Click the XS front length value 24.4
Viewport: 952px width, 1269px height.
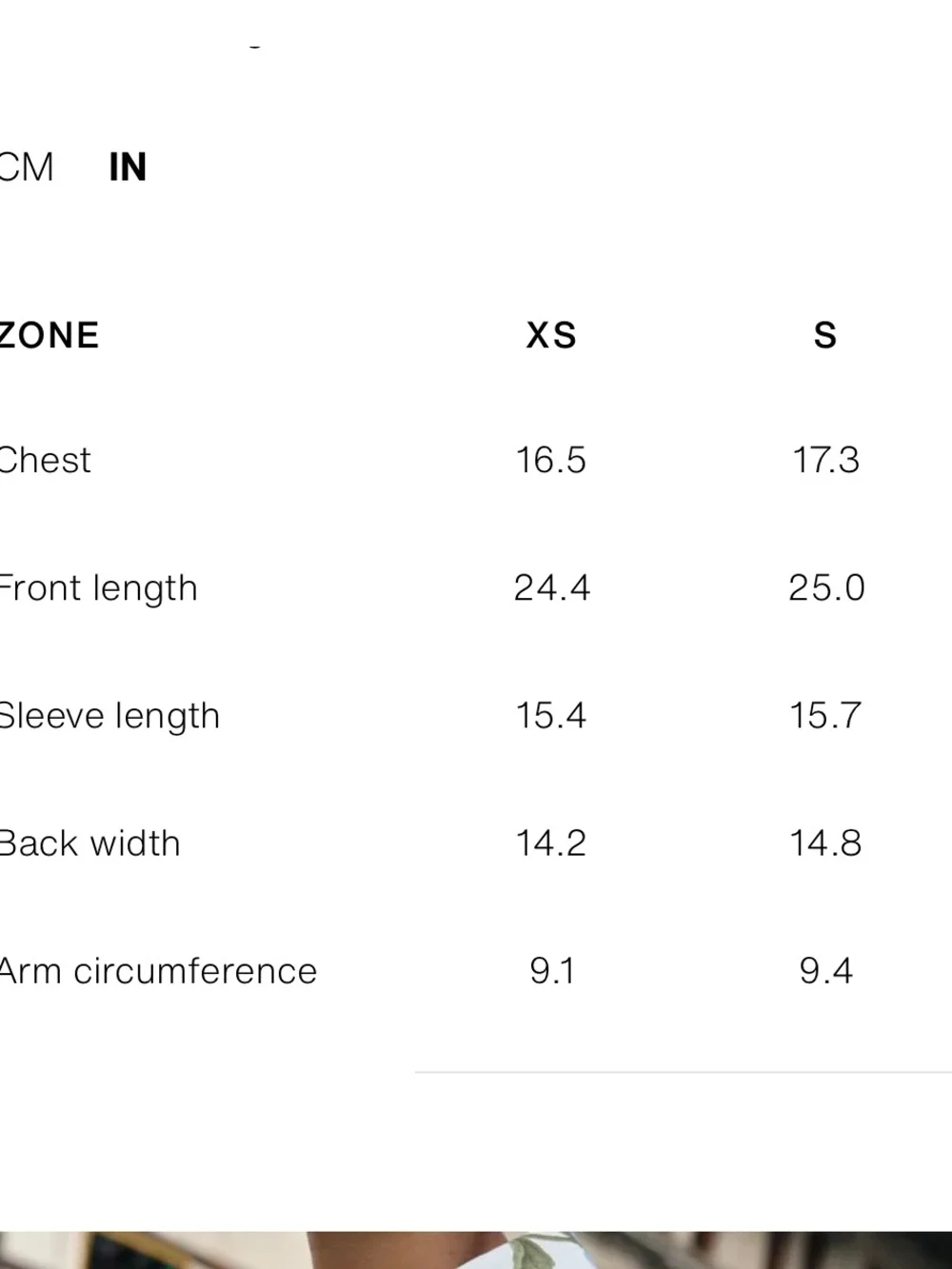[x=551, y=588]
